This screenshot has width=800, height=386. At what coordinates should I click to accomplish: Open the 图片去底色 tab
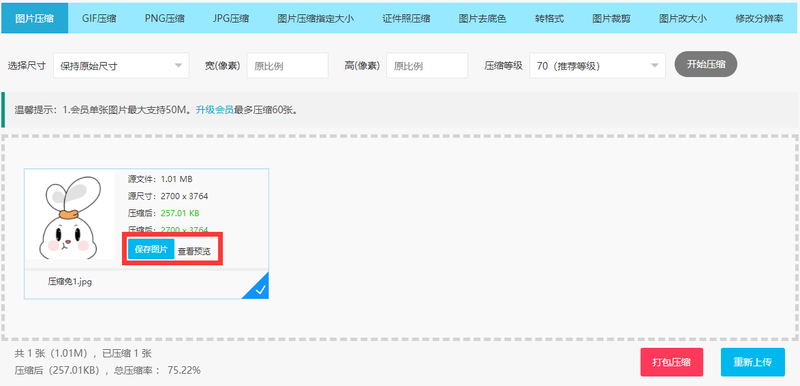(482, 19)
